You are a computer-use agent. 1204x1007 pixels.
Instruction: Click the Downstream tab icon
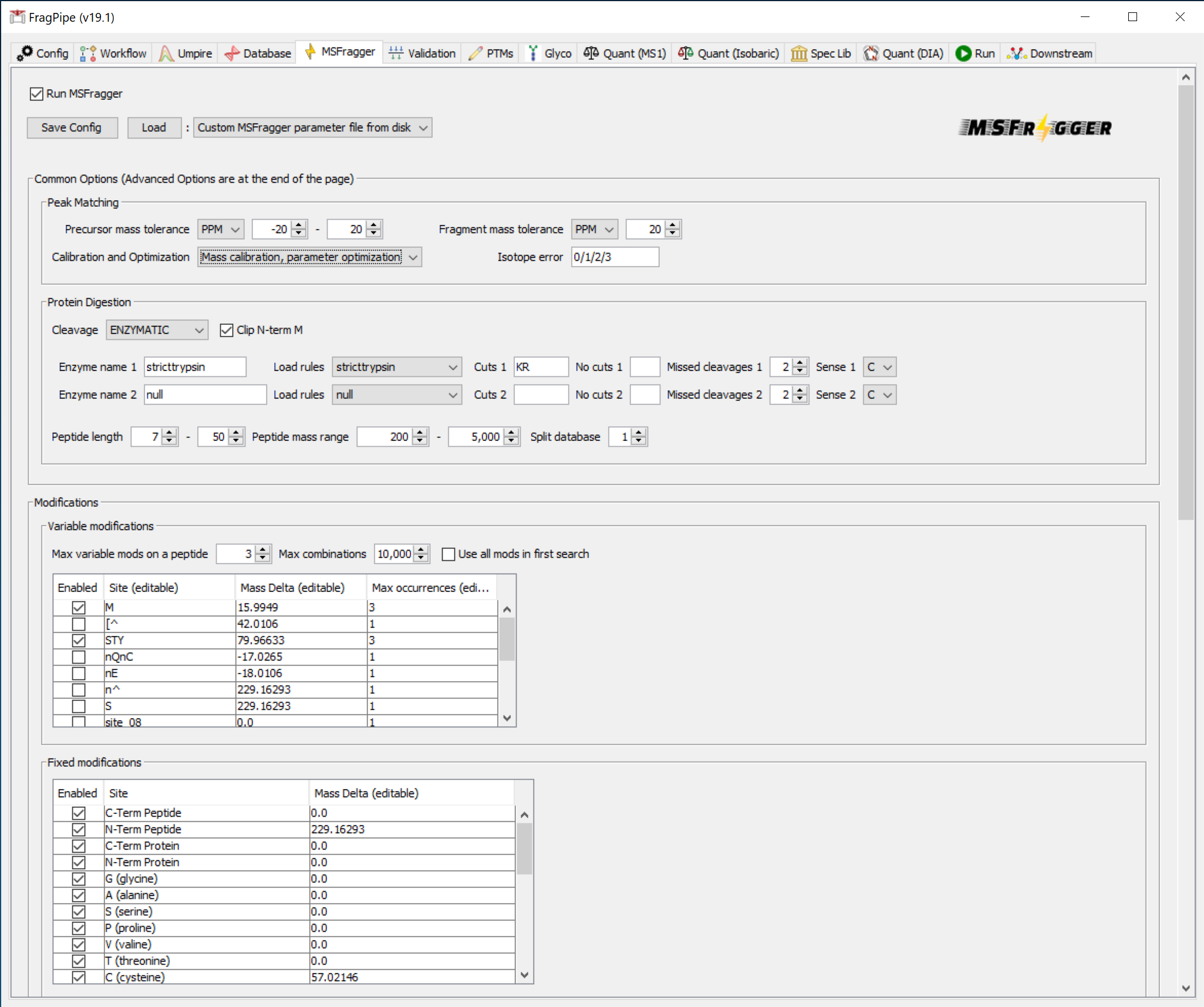coord(1017,53)
